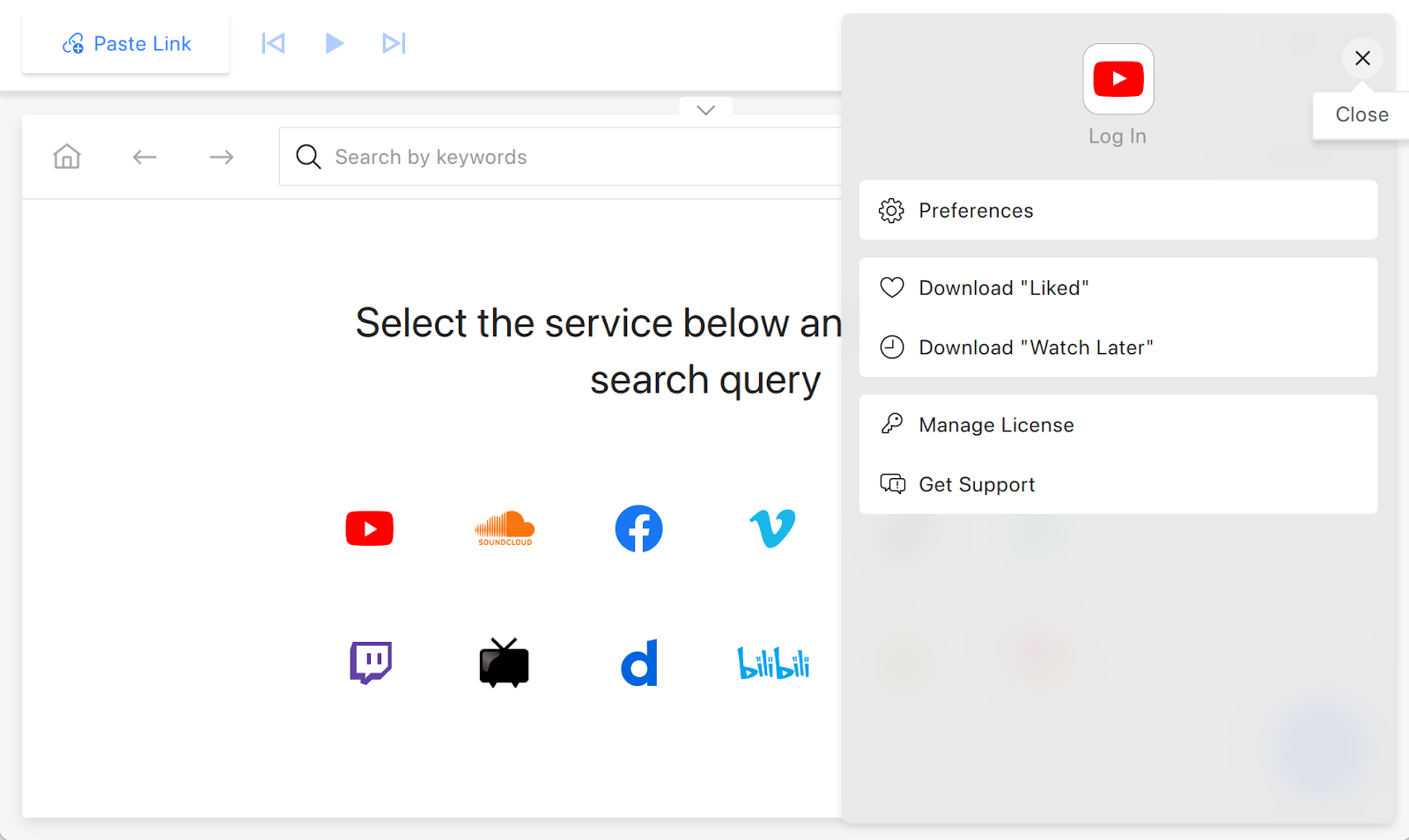Skip to previous track
Image resolution: width=1409 pixels, height=840 pixels.
click(273, 43)
